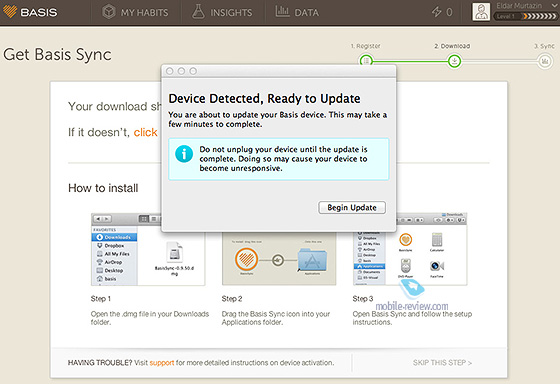Viewport: 560px width, 384px height.
Task: Select All My Files in Step 1 sidebar
Action: pos(114,254)
